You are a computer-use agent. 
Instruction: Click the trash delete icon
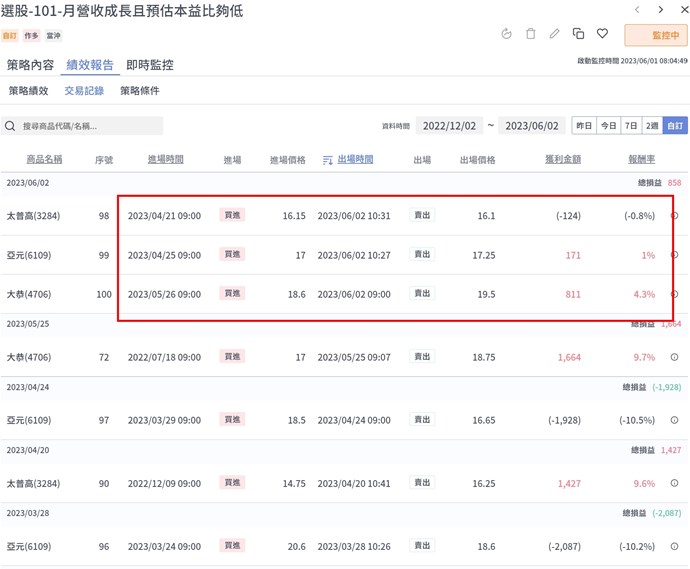pyautogui.click(x=531, y=34)
